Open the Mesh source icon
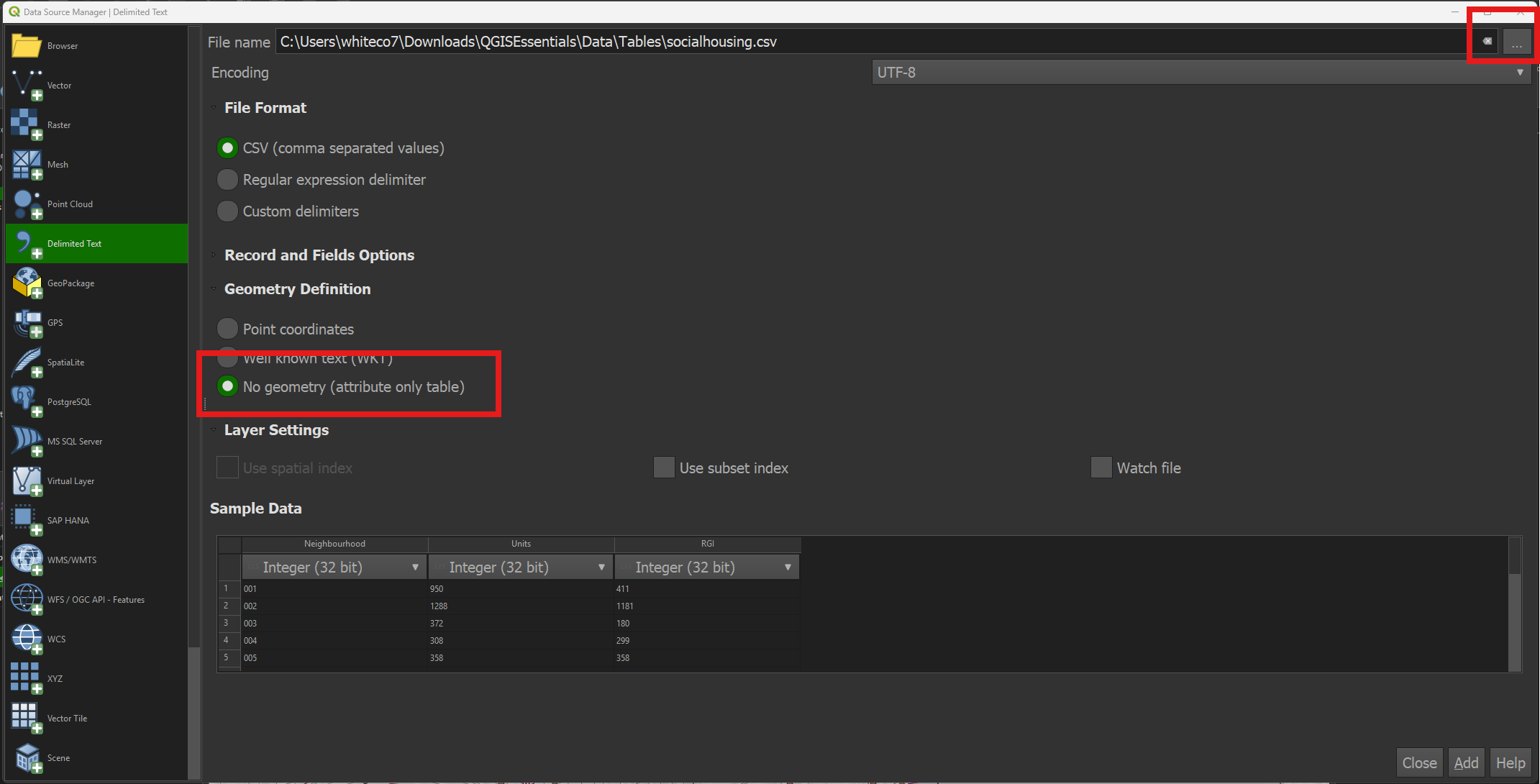The height and width of the screenshot is (784, 1540). (x=27, y=164)
